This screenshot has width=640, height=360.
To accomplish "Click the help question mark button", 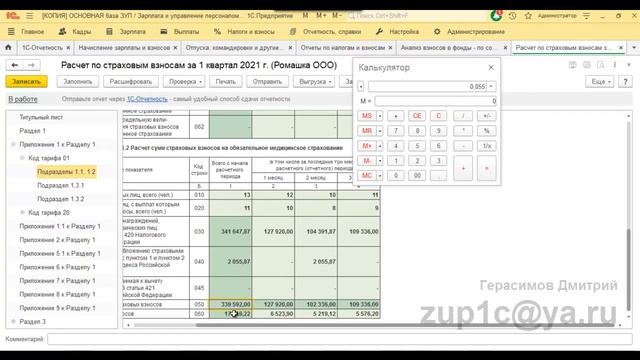I will coord(625,82).
